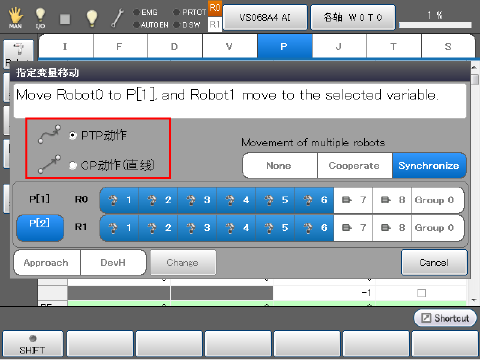Toggle R1 joint axis 1
480x360 pixels.
pyautogui.click(x=119, y=228)
